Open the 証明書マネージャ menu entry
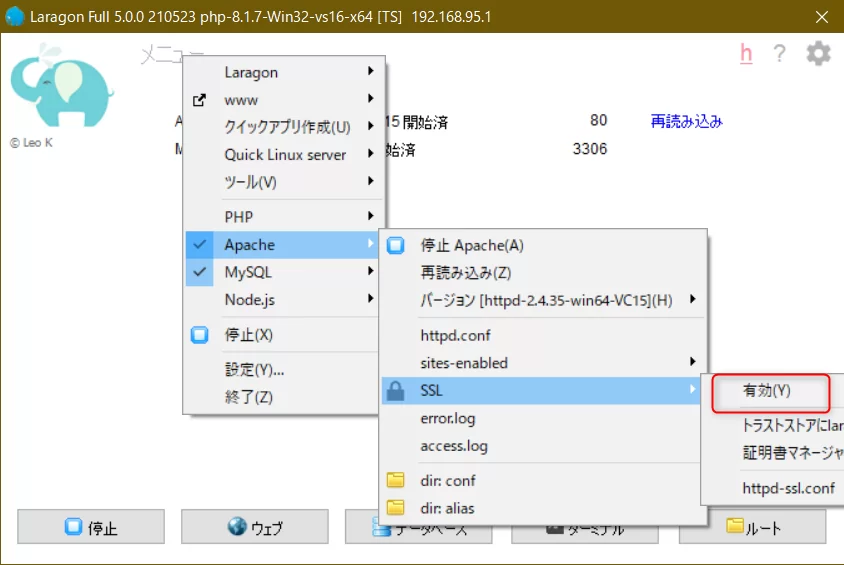The width and height of the screenshot is (844, 565). pos(792,453)
